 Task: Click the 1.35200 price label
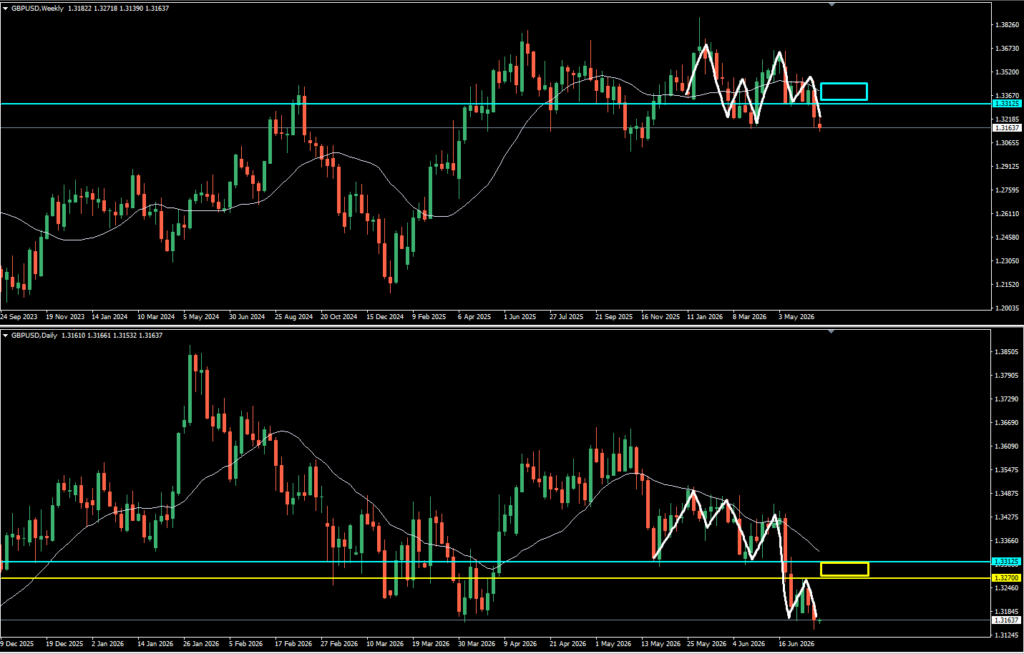point(1006,72)
